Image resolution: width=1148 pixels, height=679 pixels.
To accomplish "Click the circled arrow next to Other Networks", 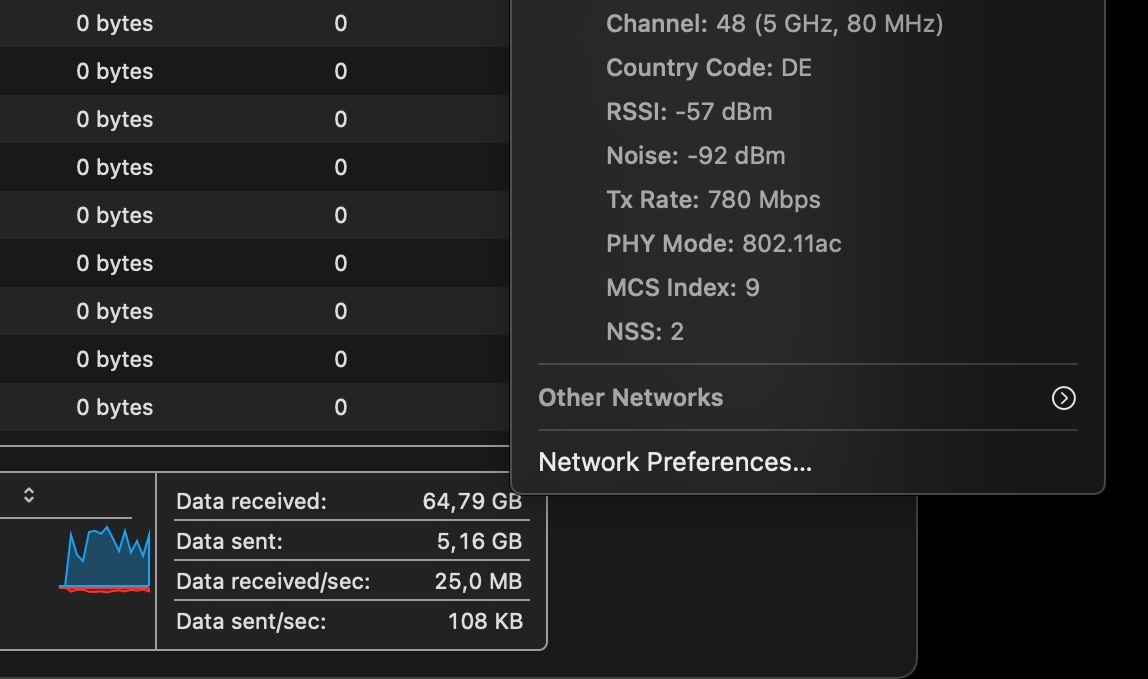I will click(x=1063, y=398).
